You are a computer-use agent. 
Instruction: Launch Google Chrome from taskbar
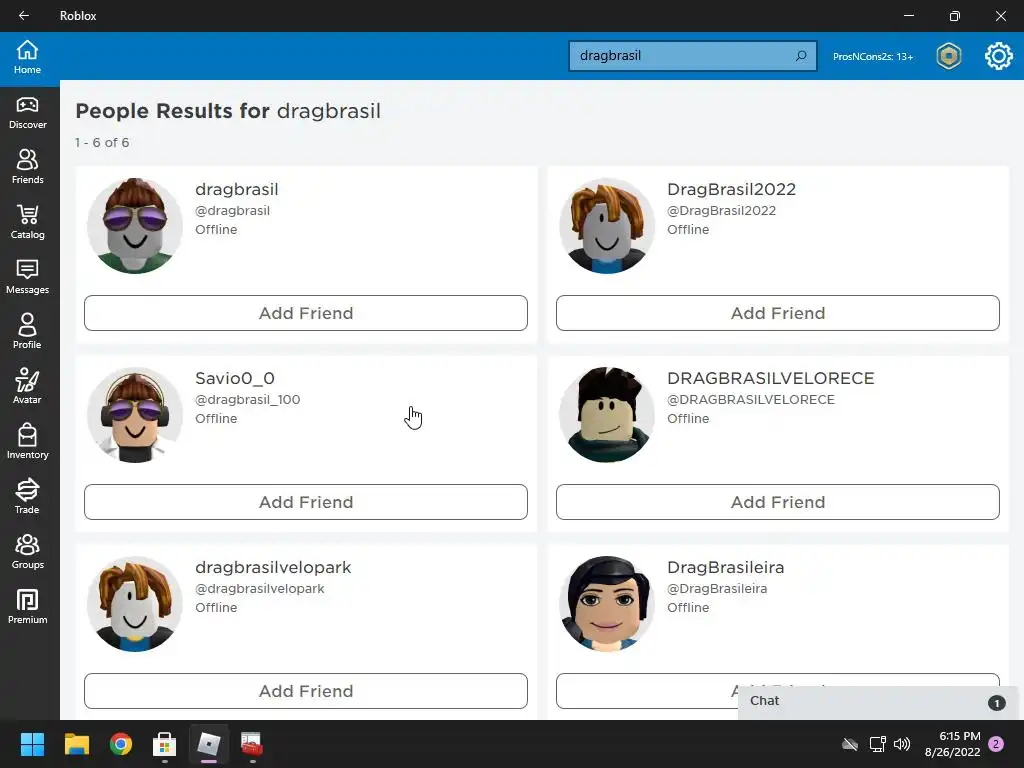pyautogui.click(x=121, y=744)
